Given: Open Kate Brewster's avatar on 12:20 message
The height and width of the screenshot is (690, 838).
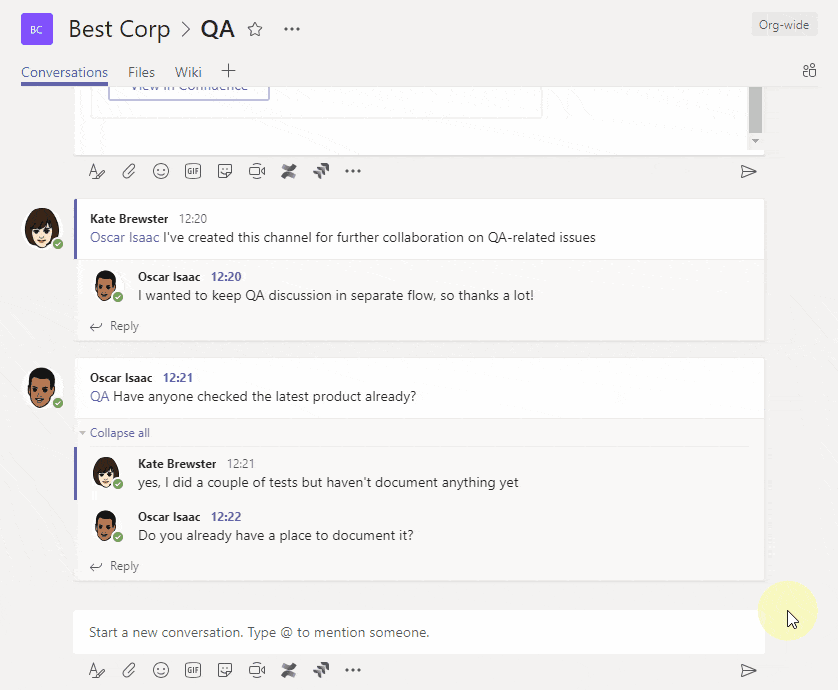Looking at the screenshot, I should [42, 228].
